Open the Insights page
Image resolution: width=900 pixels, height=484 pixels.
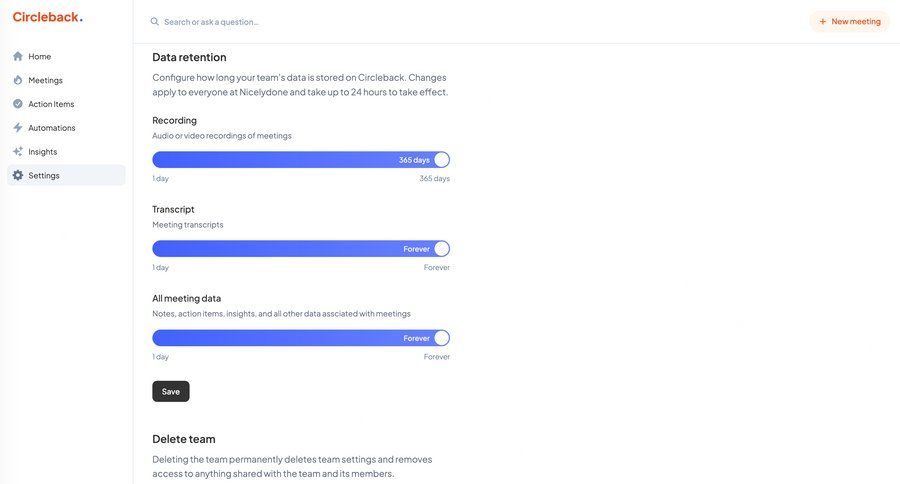[x=43, y=152]
